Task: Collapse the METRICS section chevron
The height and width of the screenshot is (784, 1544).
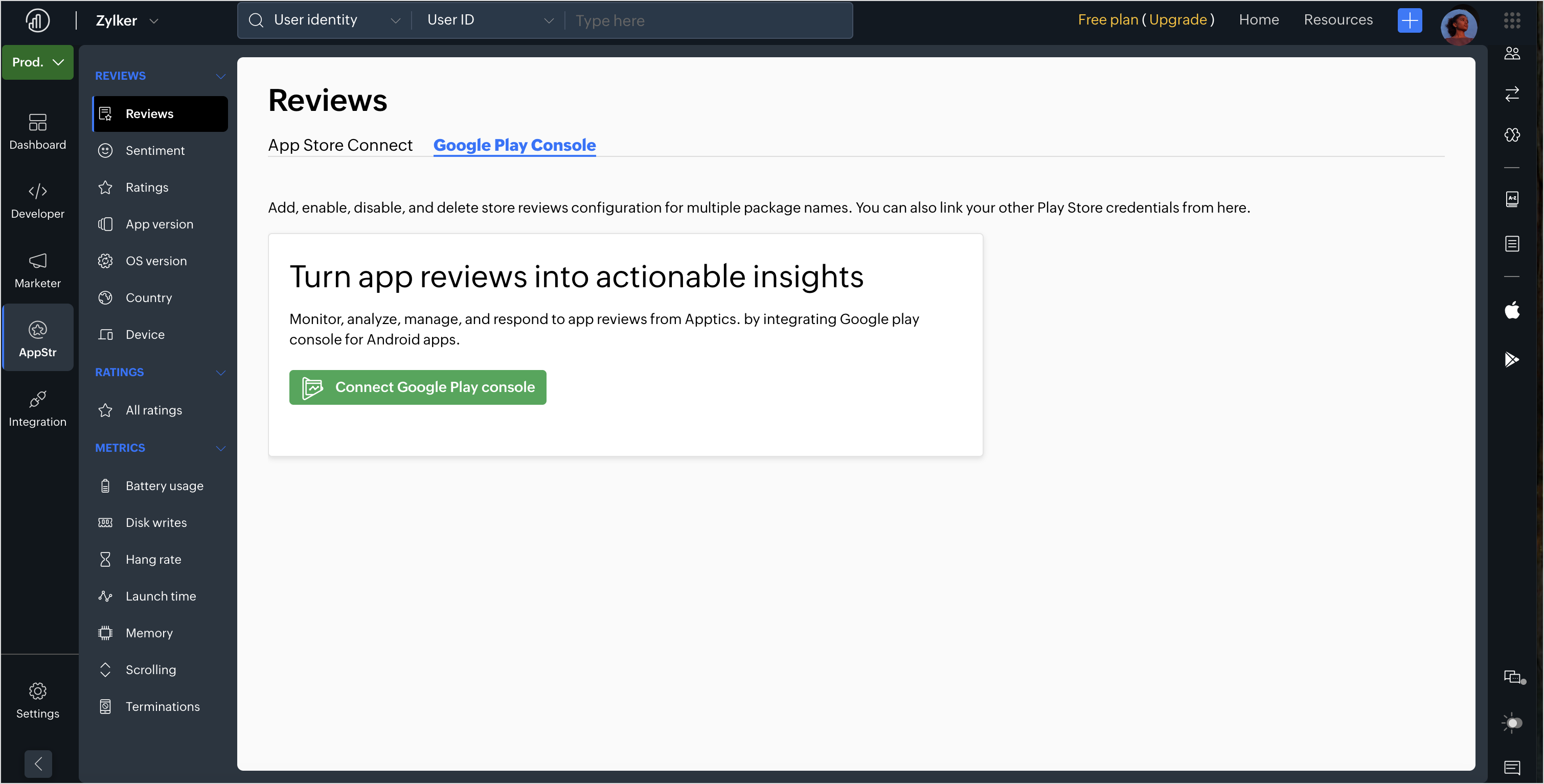Action: (220, 448)
